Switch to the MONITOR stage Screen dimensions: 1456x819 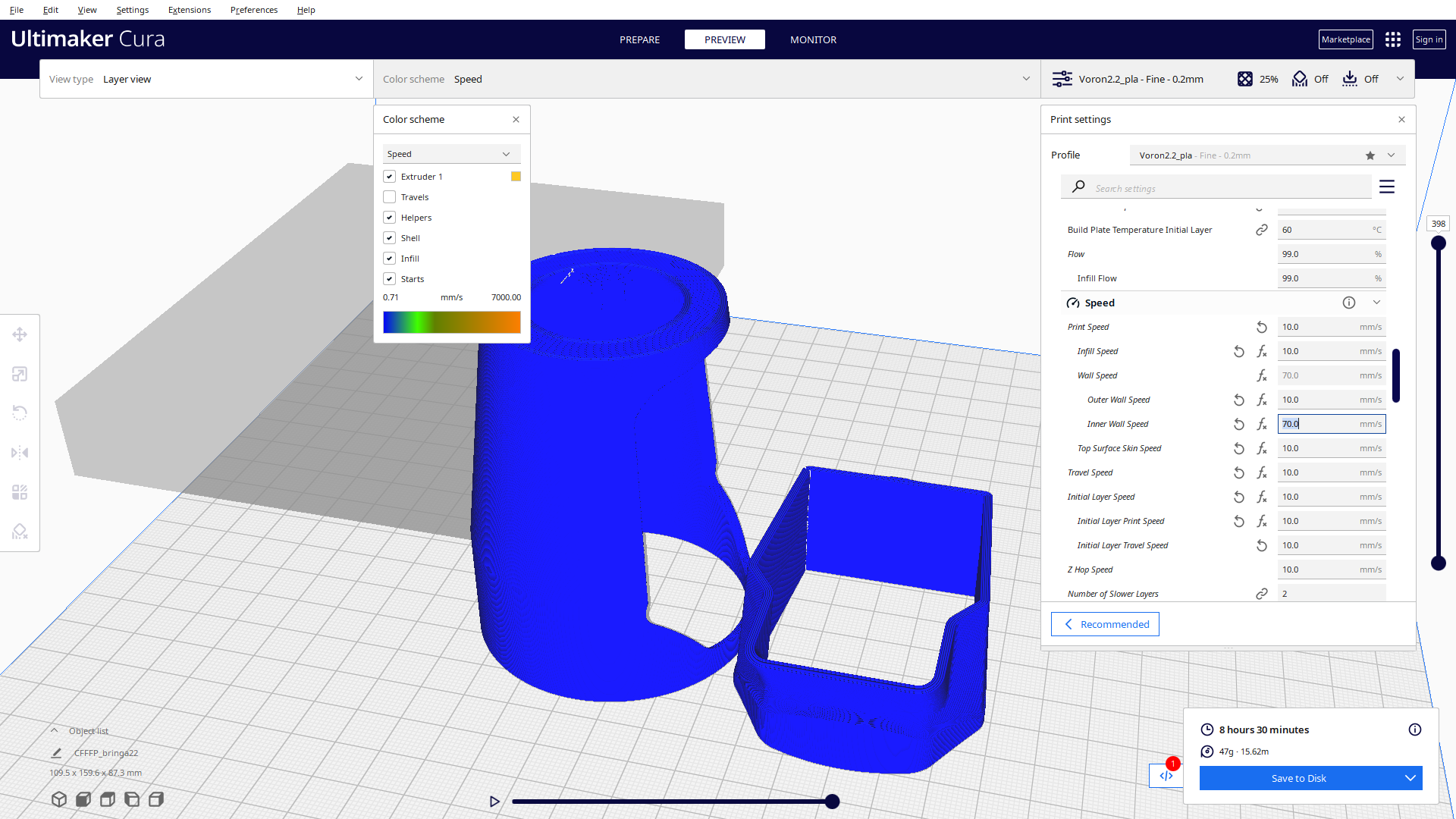(x=813, y=39)
